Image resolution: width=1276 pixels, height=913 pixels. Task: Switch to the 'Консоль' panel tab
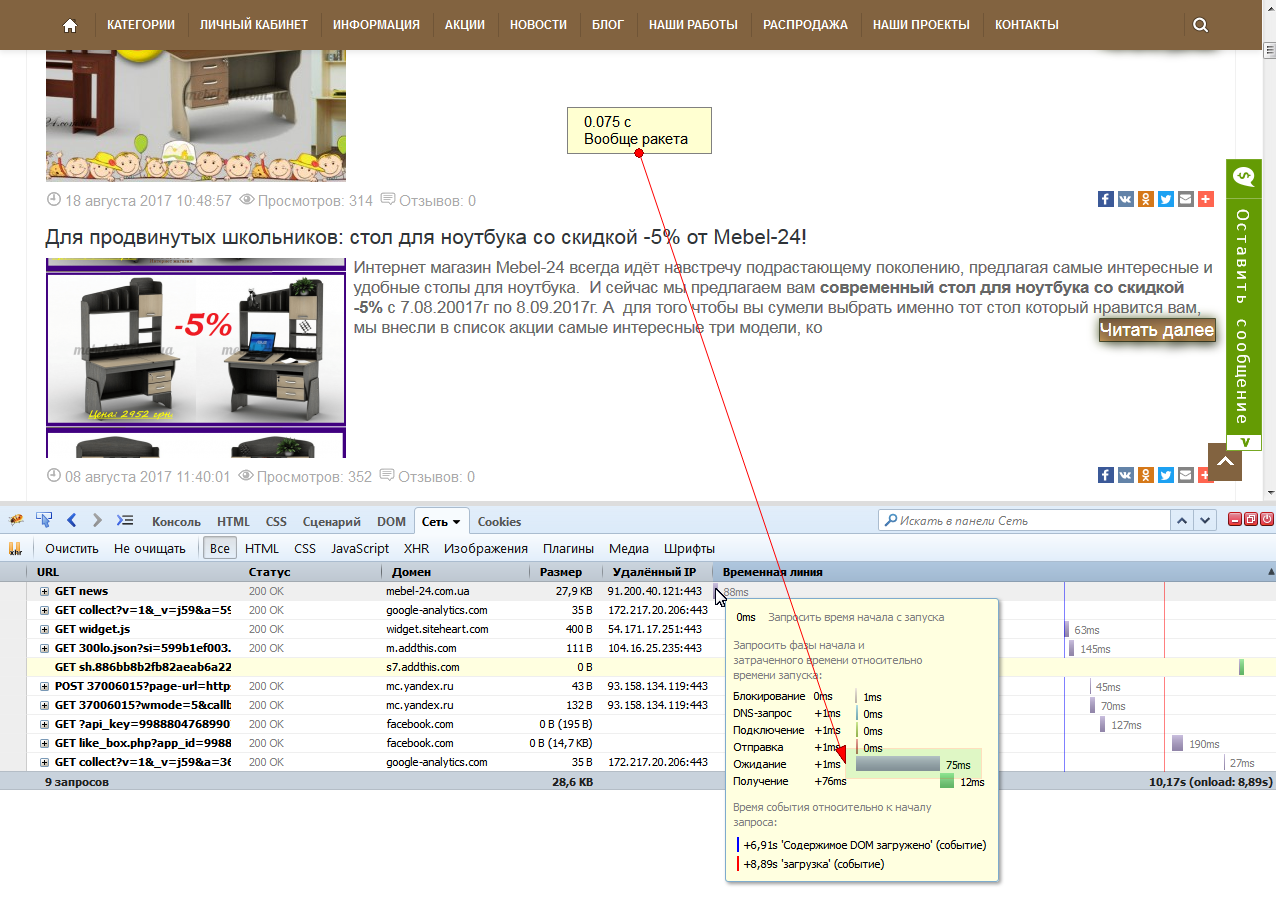[x=176, y=521]
